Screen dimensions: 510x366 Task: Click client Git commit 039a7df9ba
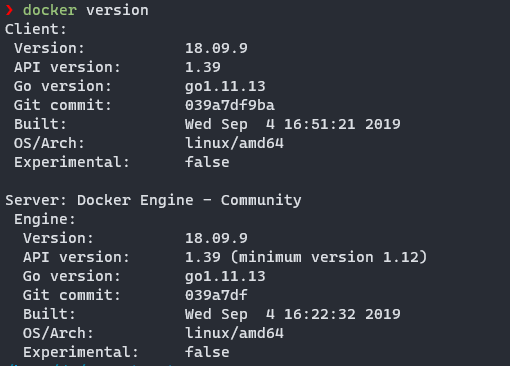230,105
